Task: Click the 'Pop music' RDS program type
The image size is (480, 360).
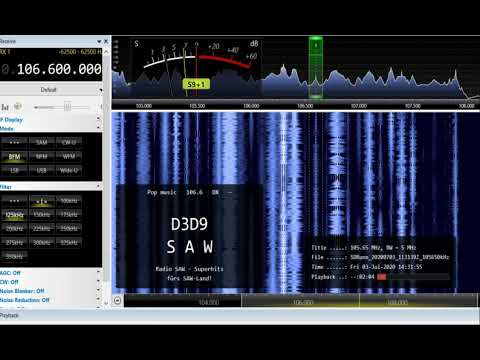Action: 162,192
